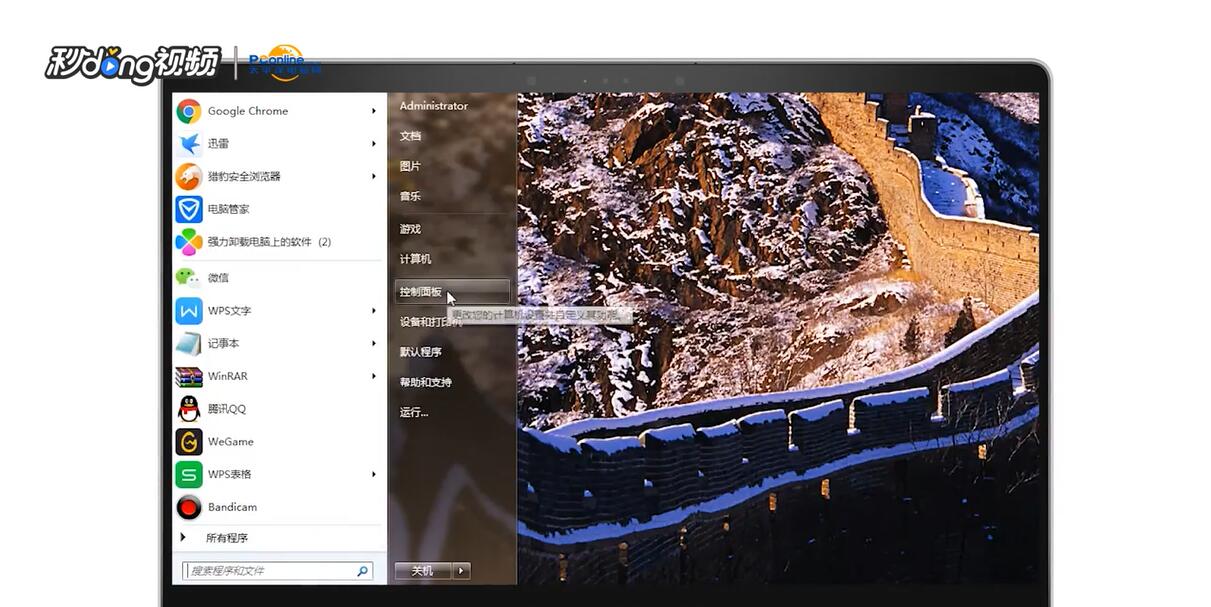The width and height of the screenshot is (1211, 607).
Task: Open shutdown options arrow beside 关机
Action: click(461, 571)
